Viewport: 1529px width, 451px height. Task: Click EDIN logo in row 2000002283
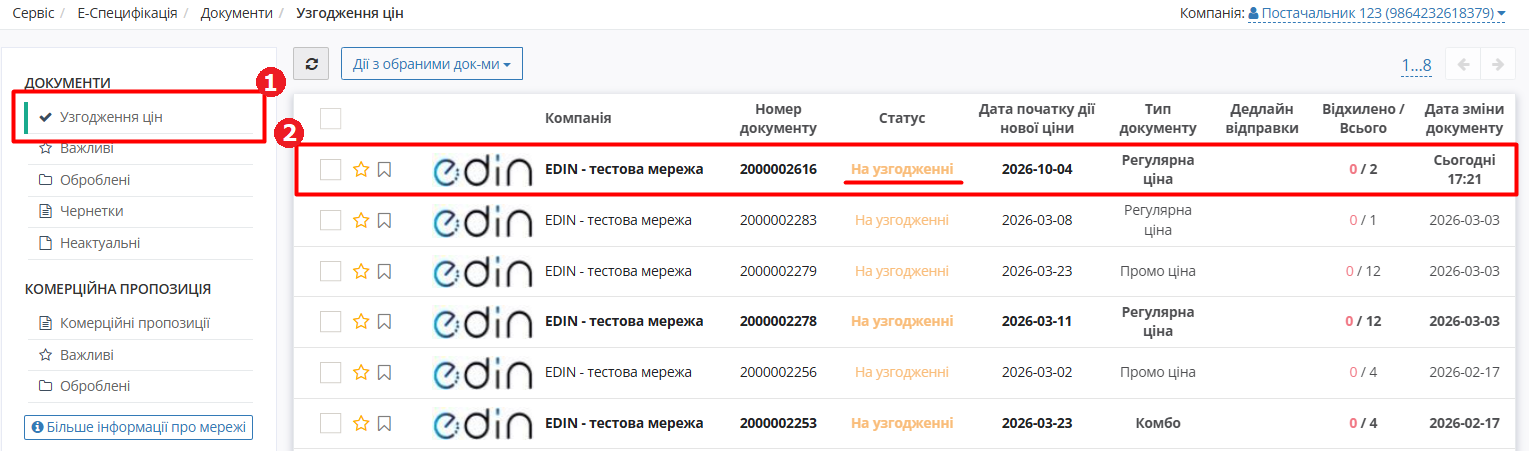click(483, 220)
